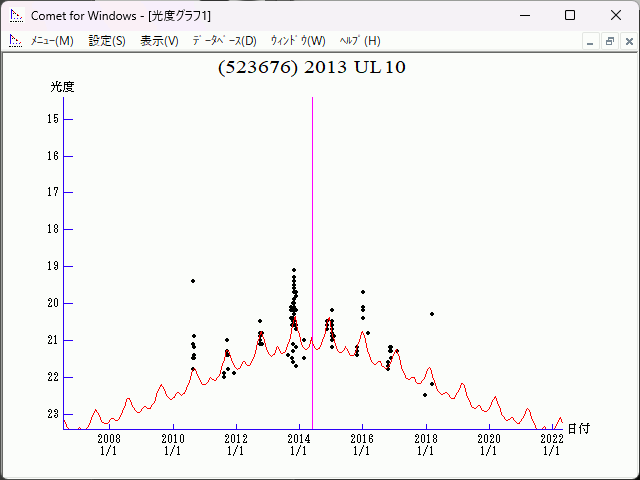The image size is (640, 480).
Task: Open the ヘルプ(H) help menu
Action: tap(360, 41)
